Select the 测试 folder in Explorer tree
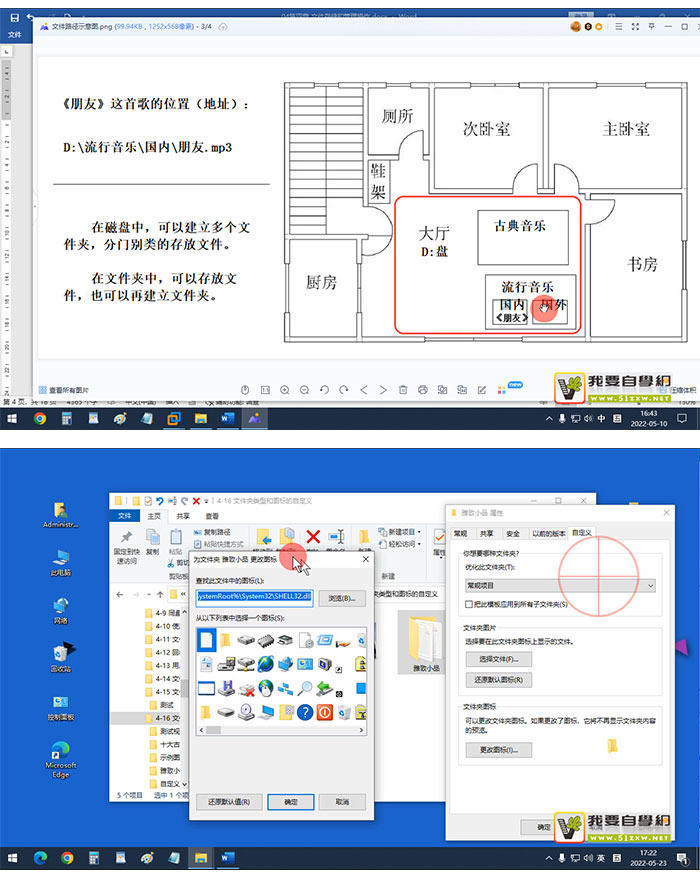 [162, 705]
